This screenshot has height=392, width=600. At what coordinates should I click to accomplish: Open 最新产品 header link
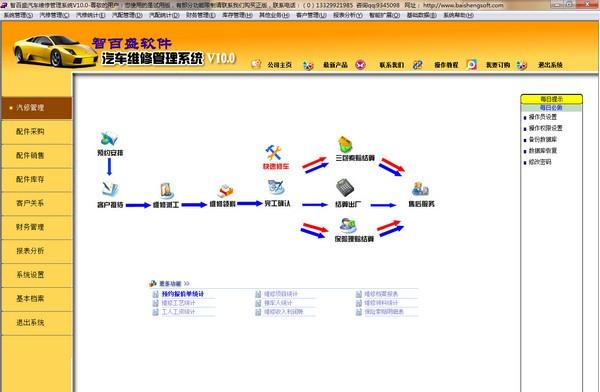pyautogui.click(x=335, y=65)
